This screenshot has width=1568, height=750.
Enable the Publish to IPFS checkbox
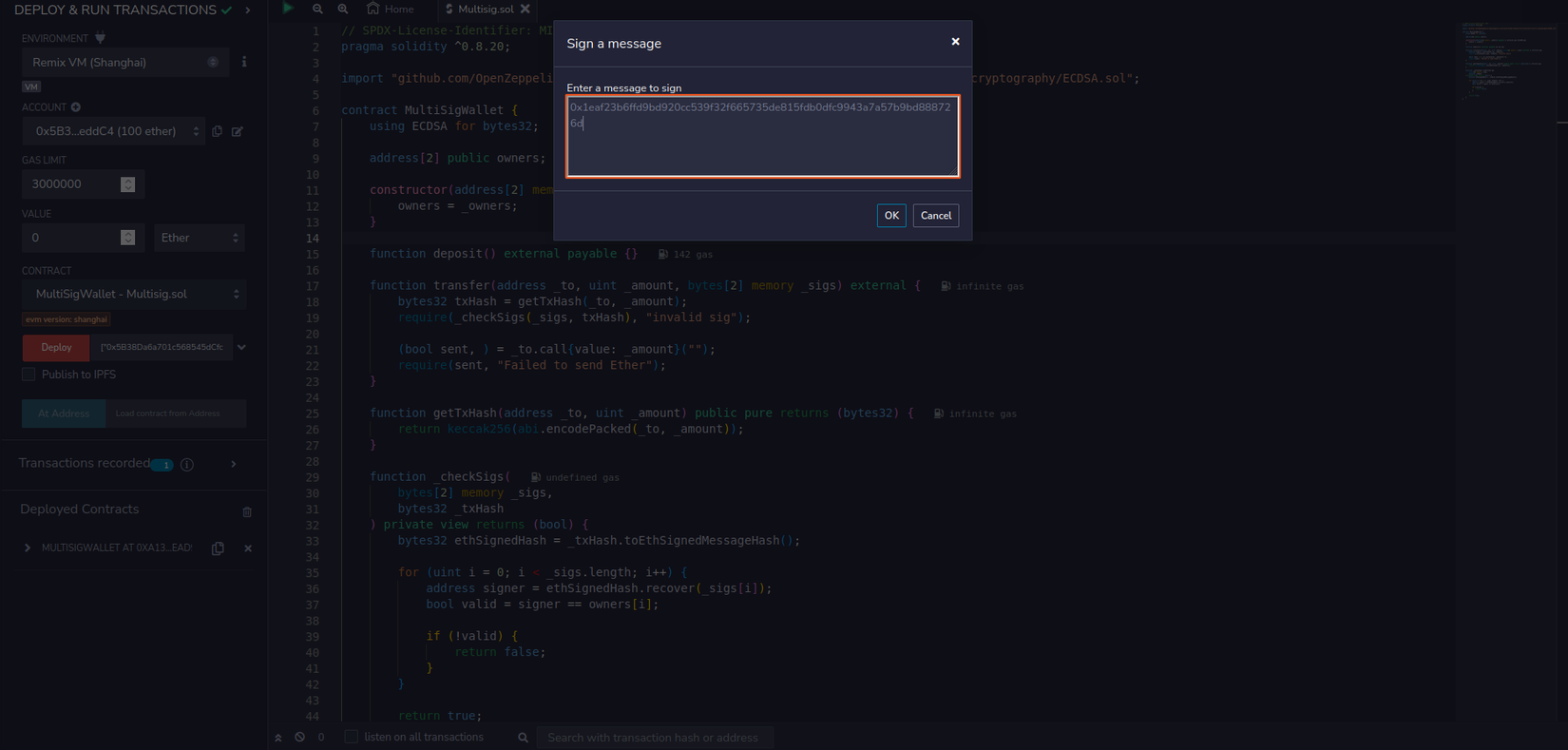coord(29,375)
